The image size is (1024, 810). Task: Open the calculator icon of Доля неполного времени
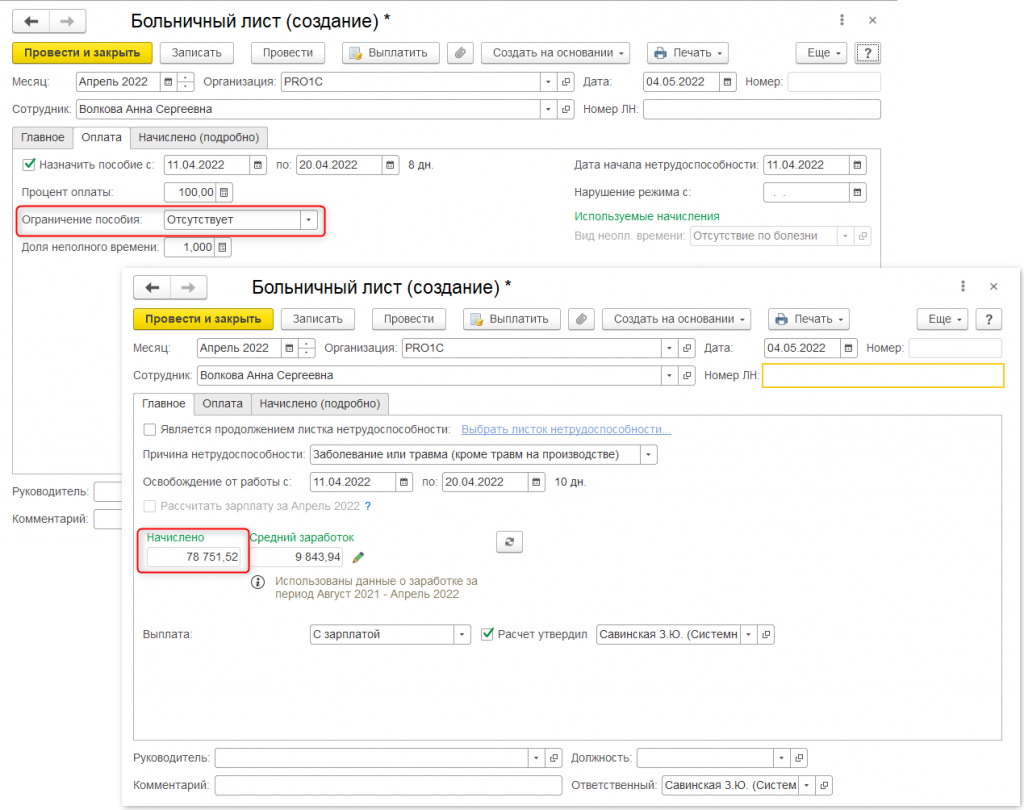224,247
